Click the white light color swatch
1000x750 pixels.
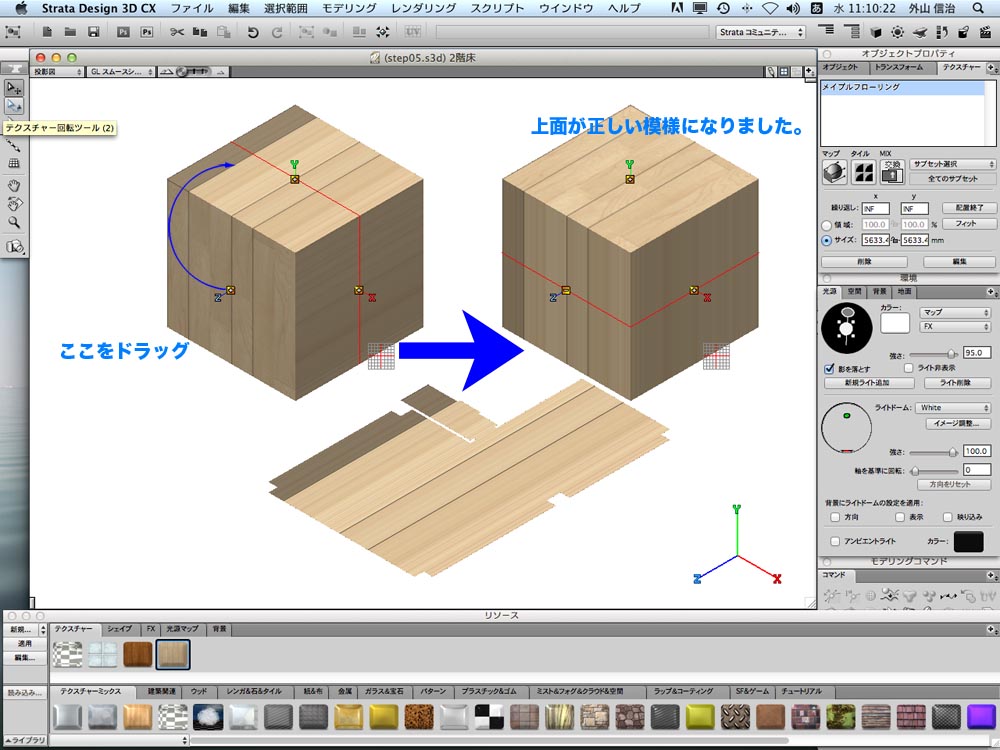pos(895,323)
